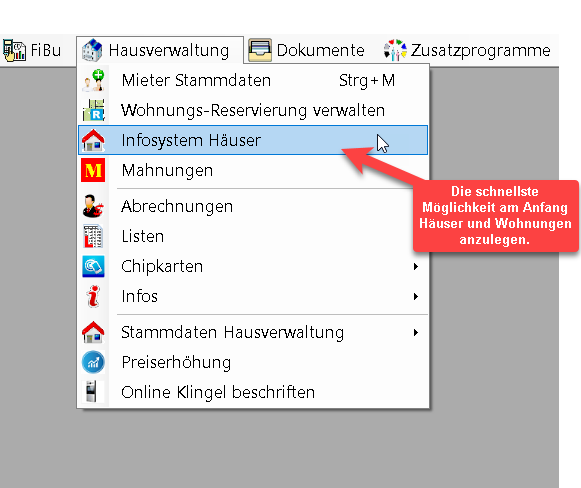Open the FiBu menu
The width and height of the screenshot is (581, 488).
(x=32, y=50)
